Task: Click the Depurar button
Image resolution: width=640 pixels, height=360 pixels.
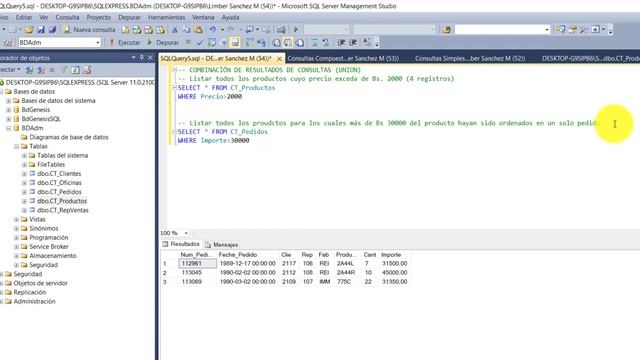Action: click(163, 42)
